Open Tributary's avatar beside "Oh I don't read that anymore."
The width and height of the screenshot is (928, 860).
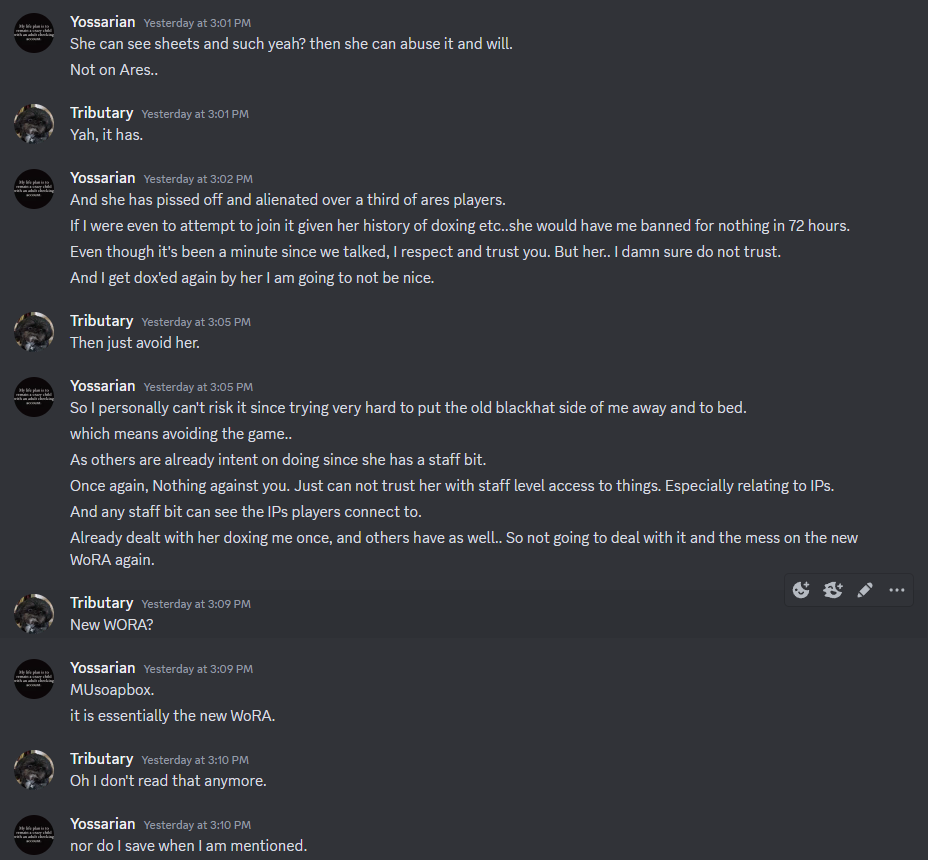pos(33,770)
